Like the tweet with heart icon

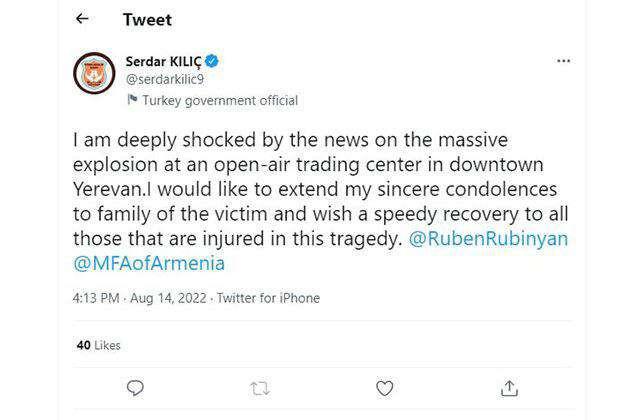pyautogui.click(x=384, y=388)
